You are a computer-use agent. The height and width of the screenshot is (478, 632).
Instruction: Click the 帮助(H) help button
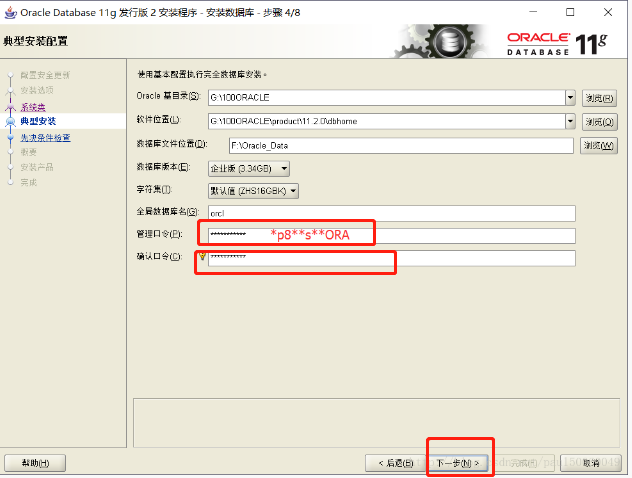[x=35, y=463]
